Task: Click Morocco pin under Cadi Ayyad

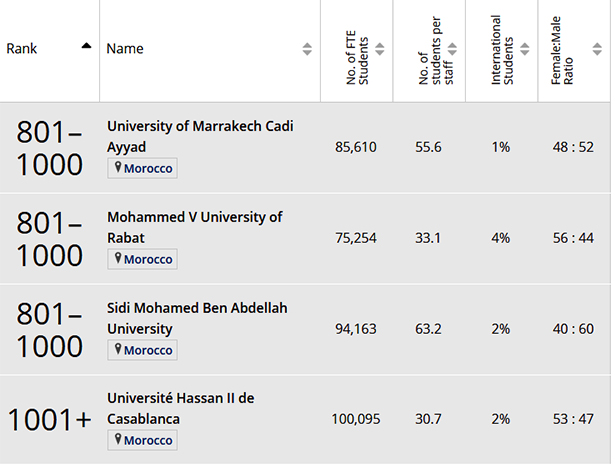Action: (x=118, y=168)
